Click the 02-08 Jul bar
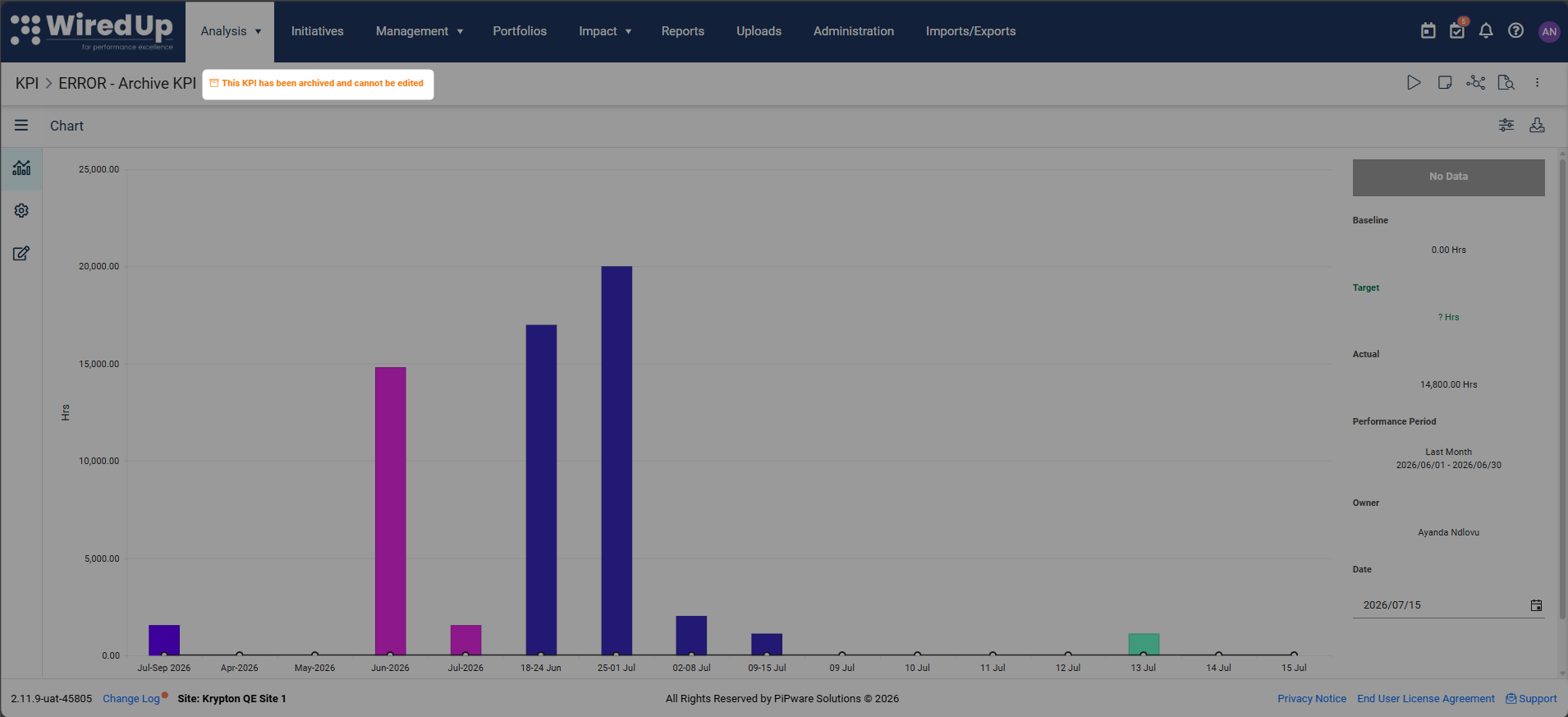Viewport: 1568px width, 717px height. (691, 636)
